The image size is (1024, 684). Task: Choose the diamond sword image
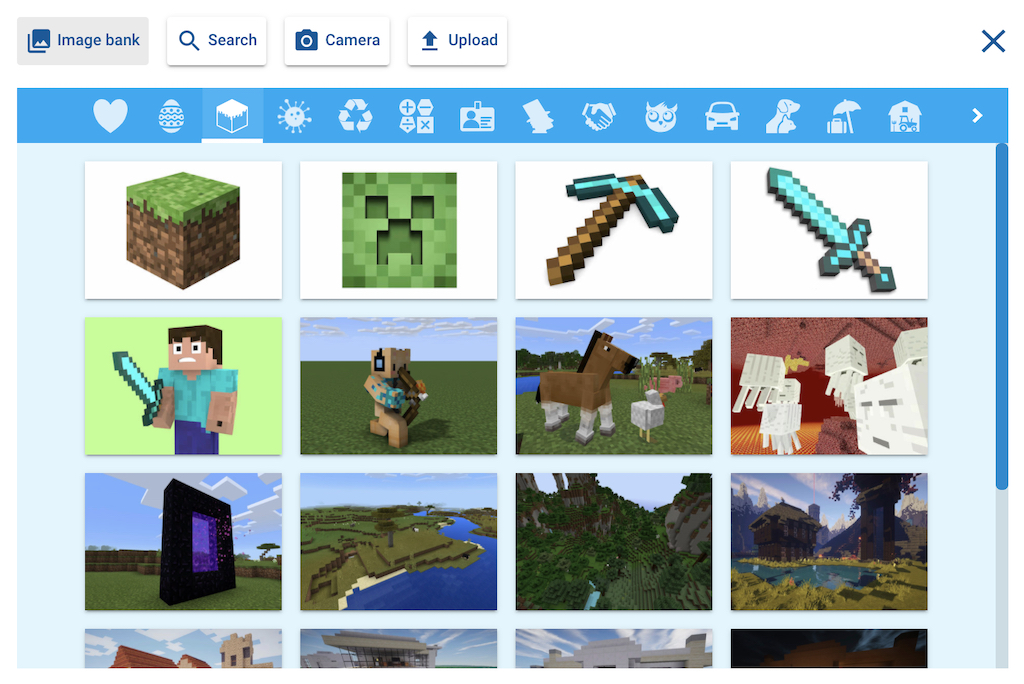pyautogui.click(x=829, y=230)
